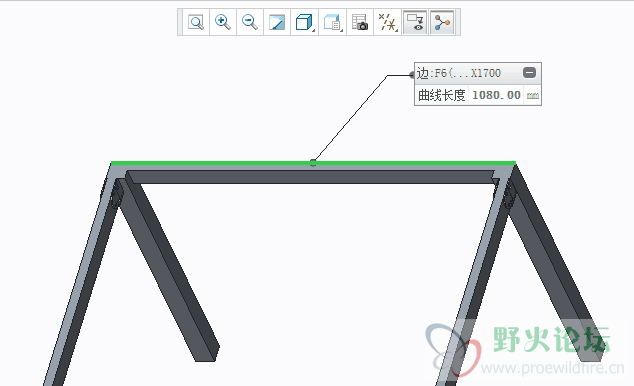This screenshot has width=634, height=386.
Task: Click the 边:F6(...X1700 panel header
Action: 459,73
